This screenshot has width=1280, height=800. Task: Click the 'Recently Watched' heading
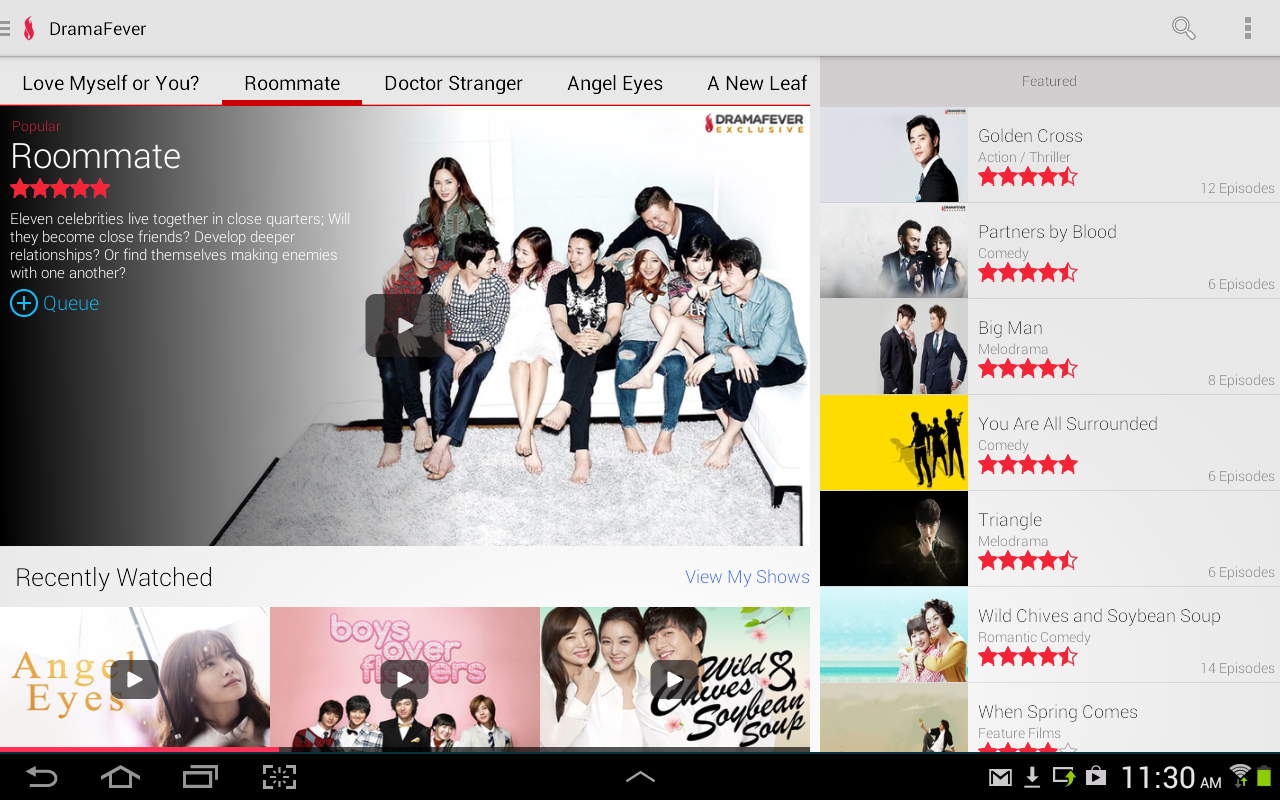point(114,577)
